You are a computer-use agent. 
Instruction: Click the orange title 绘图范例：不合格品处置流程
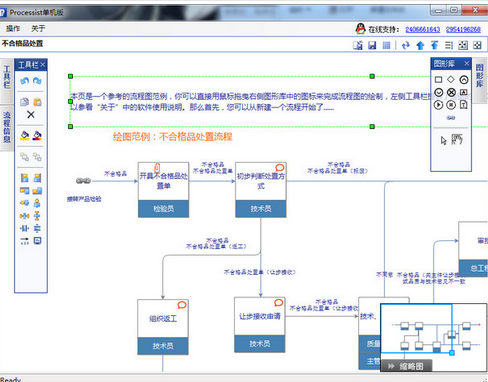pyautogui.click(x=172, y=137)
